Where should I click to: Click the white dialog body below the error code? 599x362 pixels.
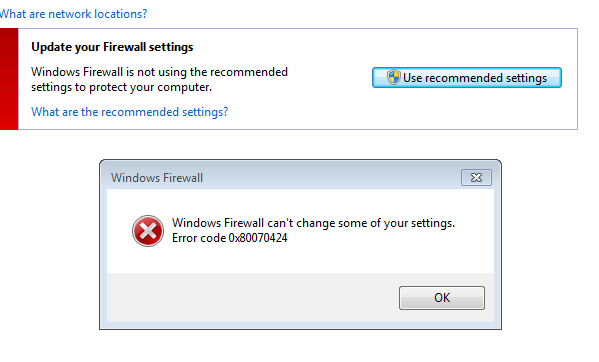pos(300,260)
